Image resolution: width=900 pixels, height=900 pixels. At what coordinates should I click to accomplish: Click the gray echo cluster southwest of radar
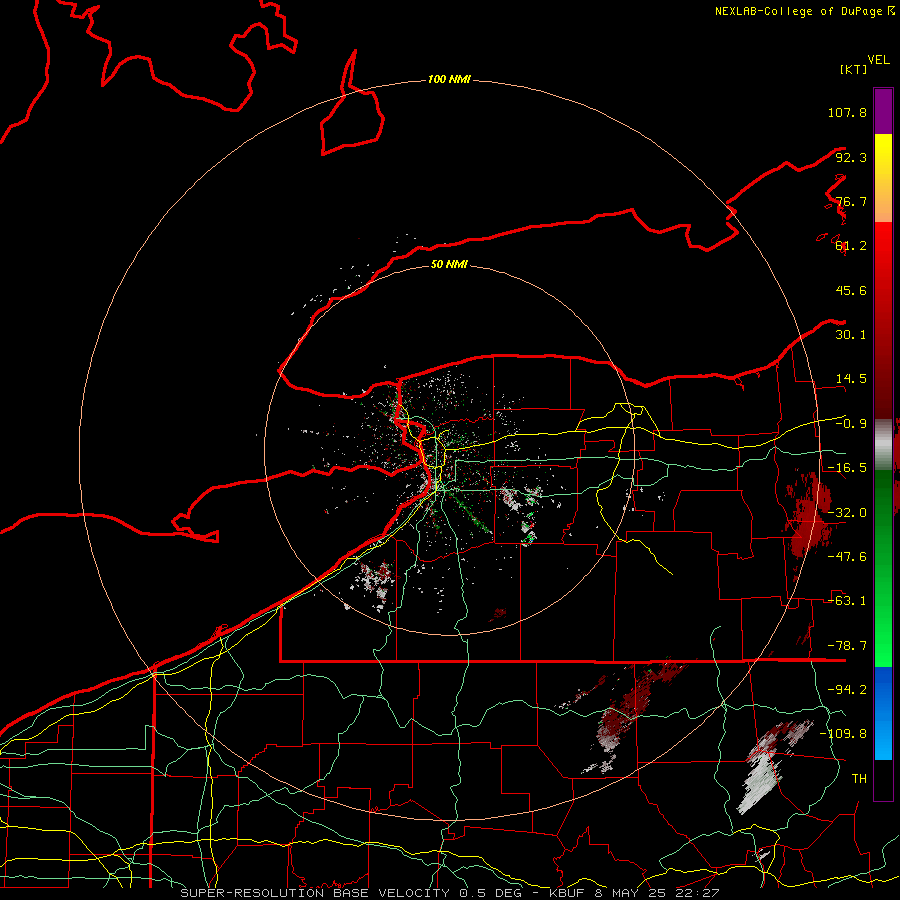[x=376, y=583]
